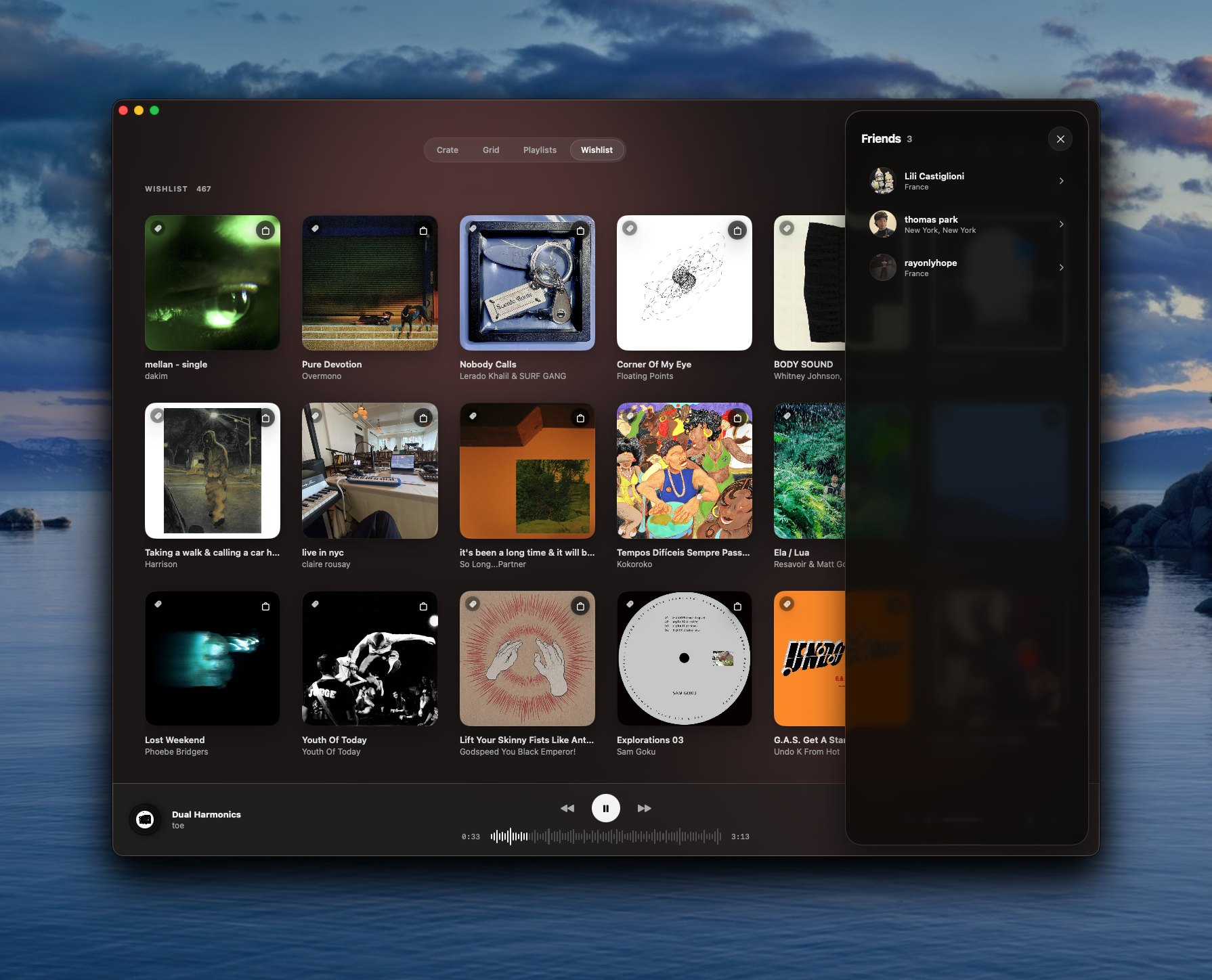Image resolution: width=1212 pixels, height=980 pixels.
Task: Click the tag icon on live in nyc
Action: (315, 416)
